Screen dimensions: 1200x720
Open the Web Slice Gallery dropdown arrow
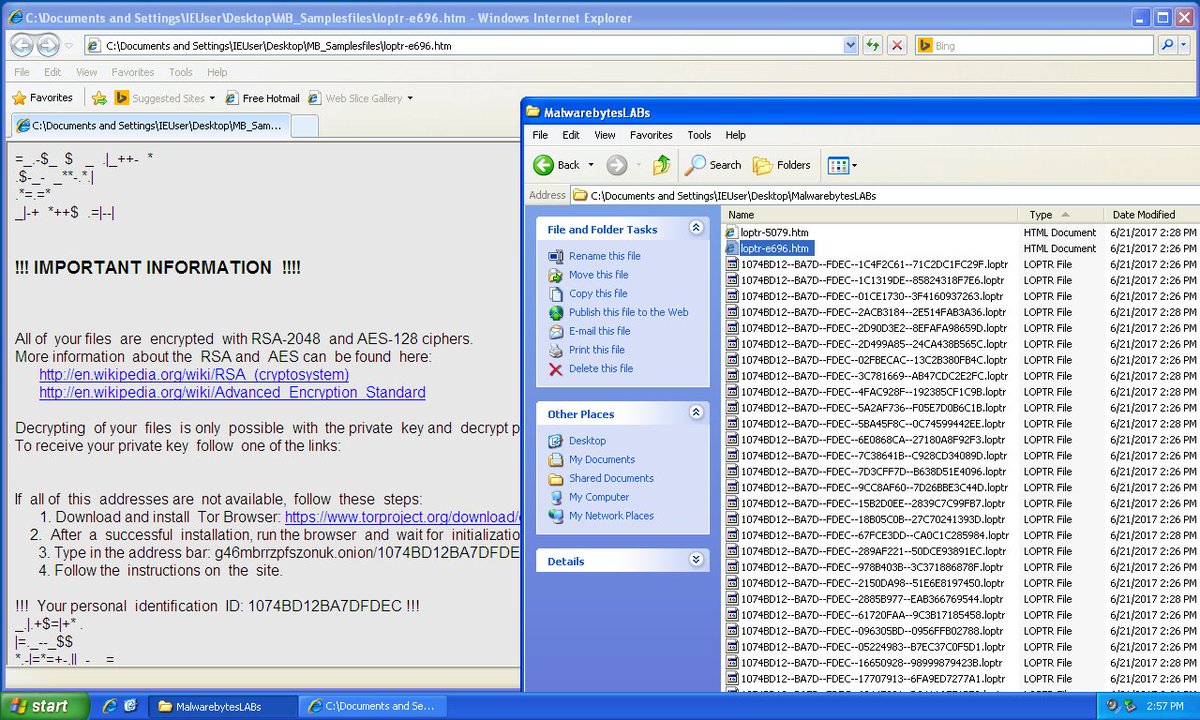[410, 98]
